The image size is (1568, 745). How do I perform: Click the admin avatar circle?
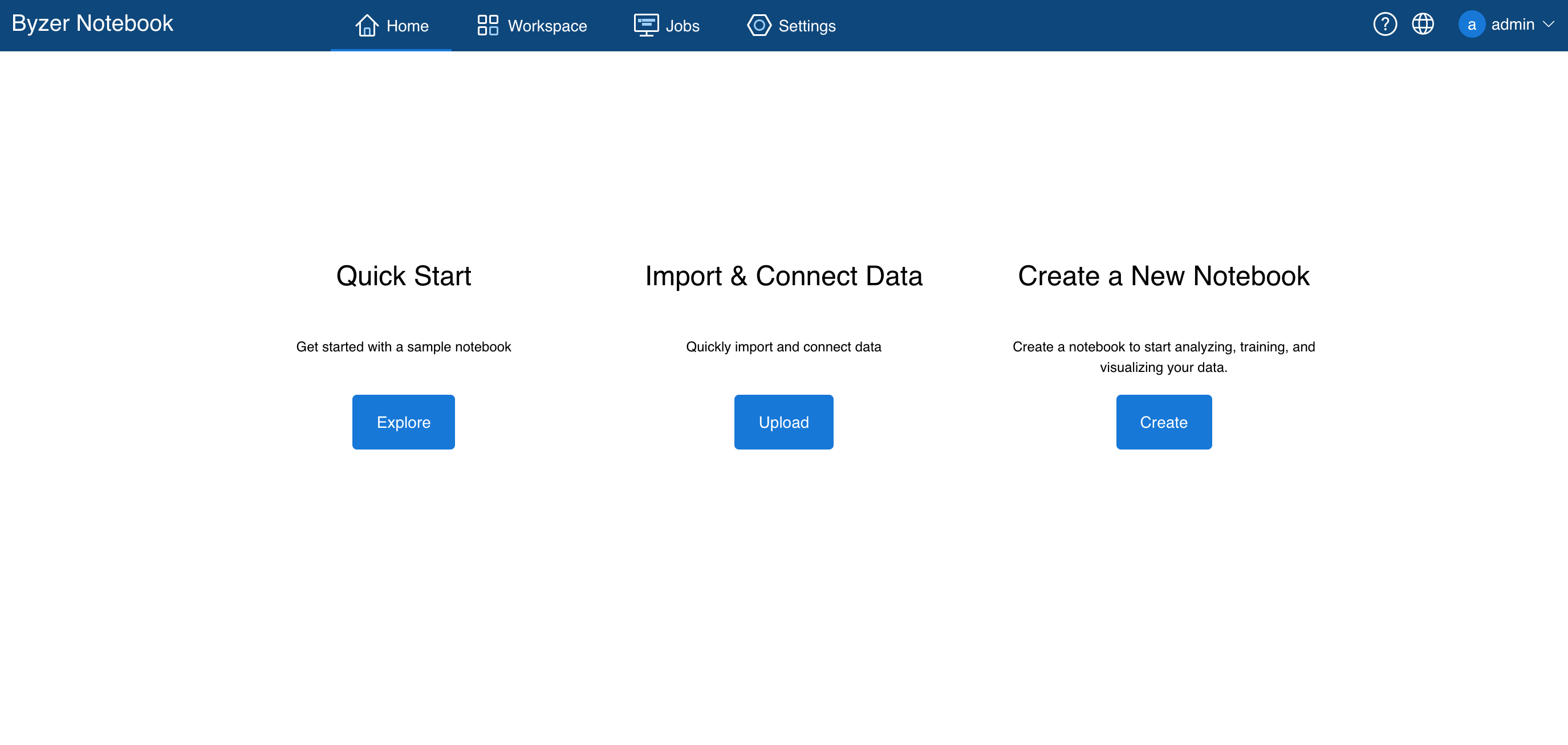click(1471, 25)
